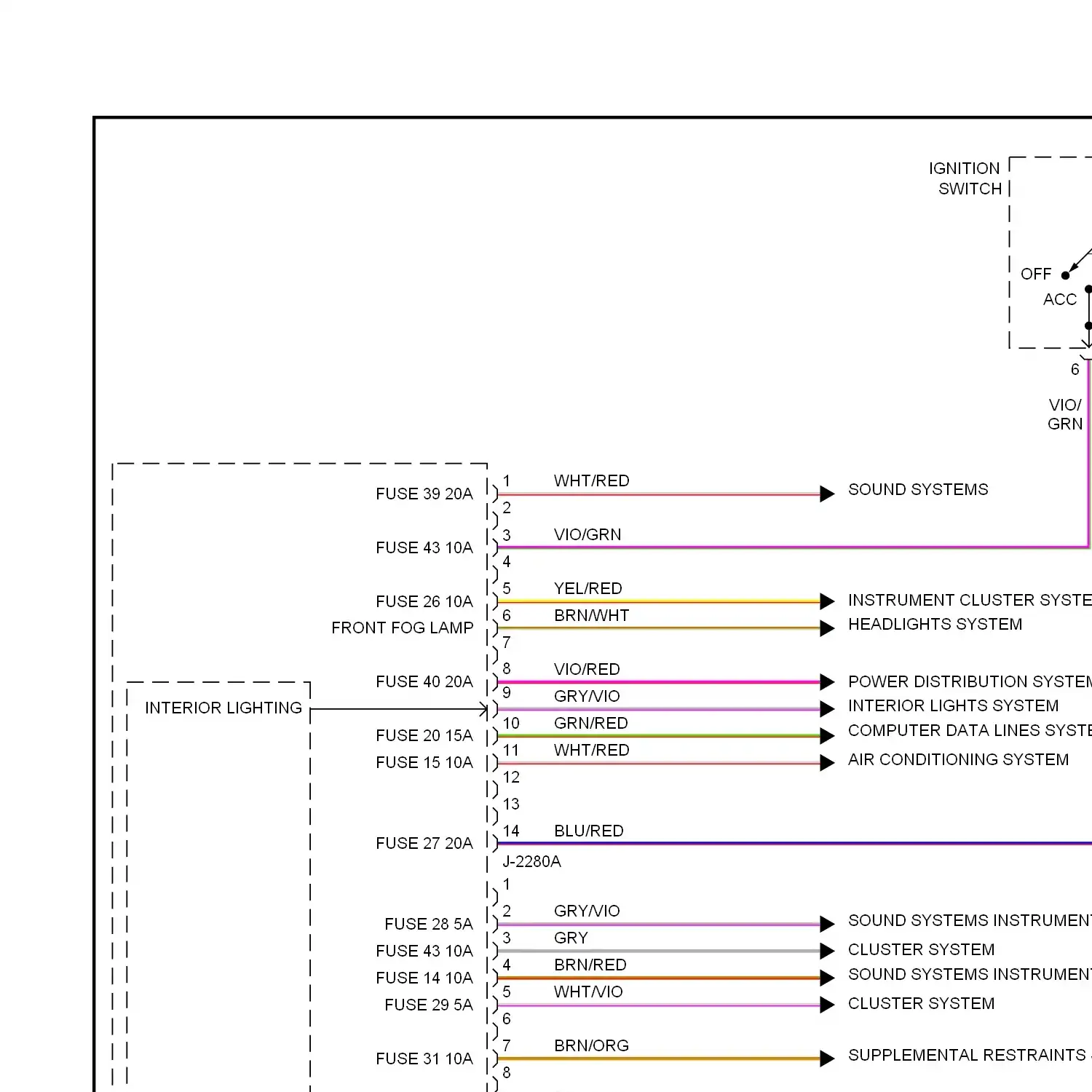Select the ACC position label
Viewport: 1092px width, 1092px height.
click(x=1059, y=299)
